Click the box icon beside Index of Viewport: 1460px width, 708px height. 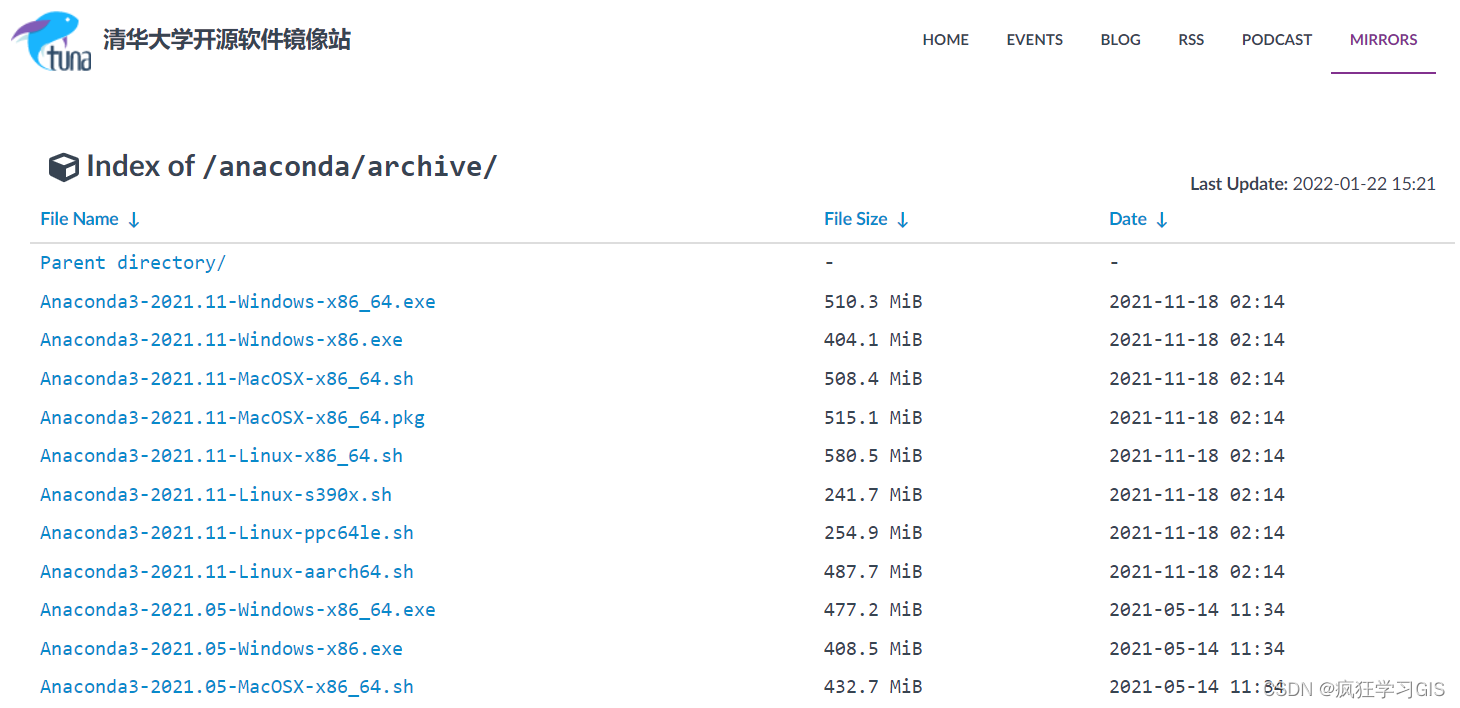pos(63,167)
